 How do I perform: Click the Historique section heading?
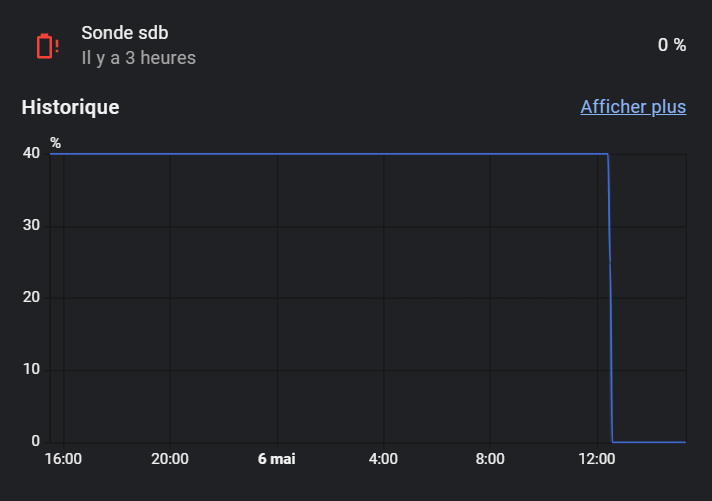70,107
